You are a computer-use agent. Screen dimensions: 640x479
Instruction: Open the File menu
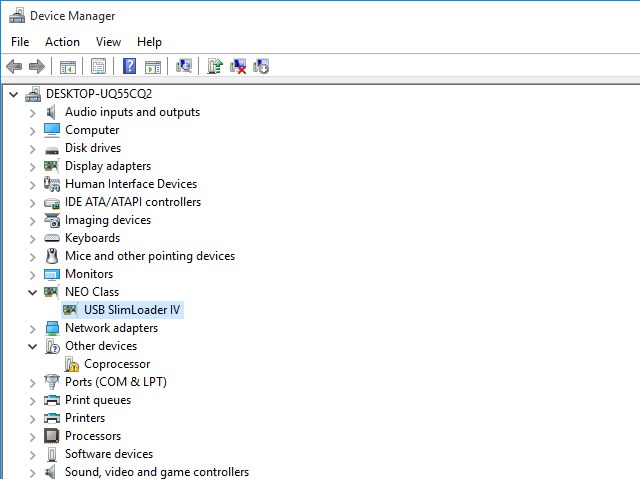(x=20, y=42)
